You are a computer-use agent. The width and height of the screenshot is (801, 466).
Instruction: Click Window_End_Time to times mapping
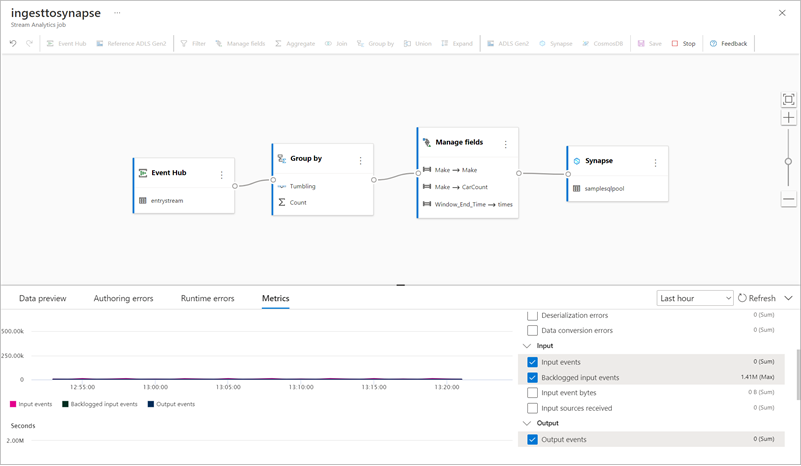pyautogui.click(x=467, y=204)
